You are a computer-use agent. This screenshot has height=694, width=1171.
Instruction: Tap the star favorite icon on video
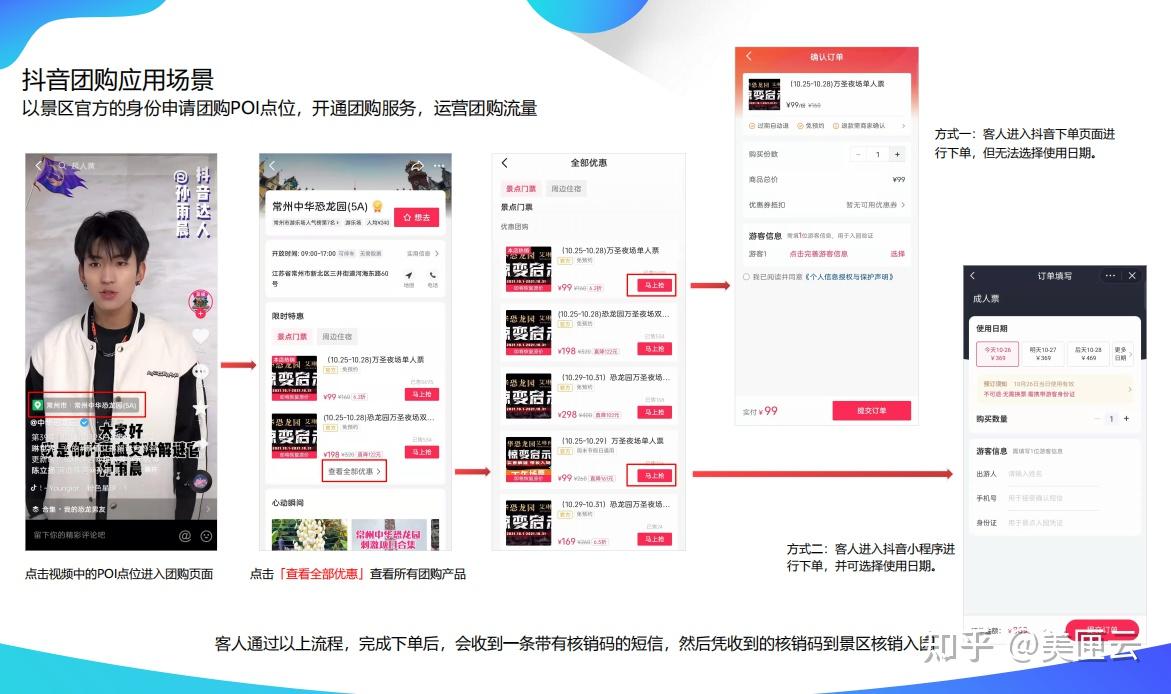pos(200,409)
